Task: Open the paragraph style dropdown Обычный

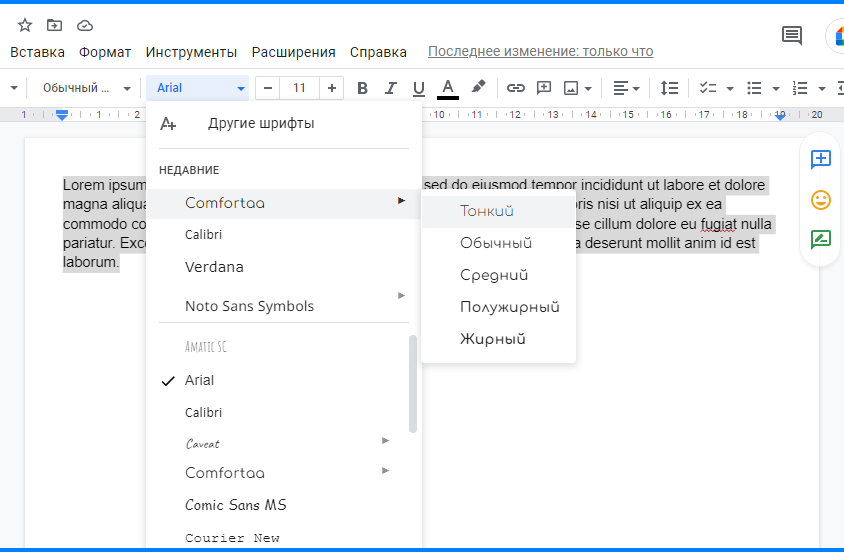Action: click(x=86, y=88)
